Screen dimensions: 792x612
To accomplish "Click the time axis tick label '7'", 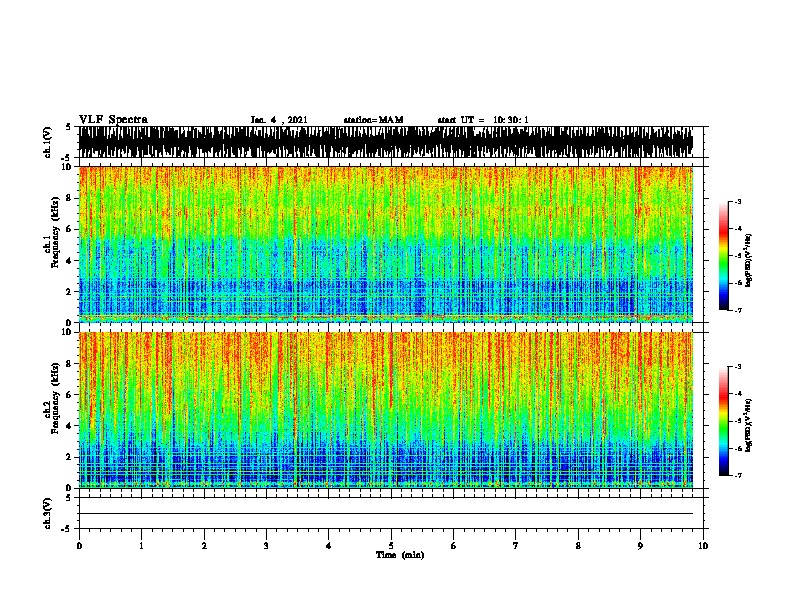I will point(516,546).
